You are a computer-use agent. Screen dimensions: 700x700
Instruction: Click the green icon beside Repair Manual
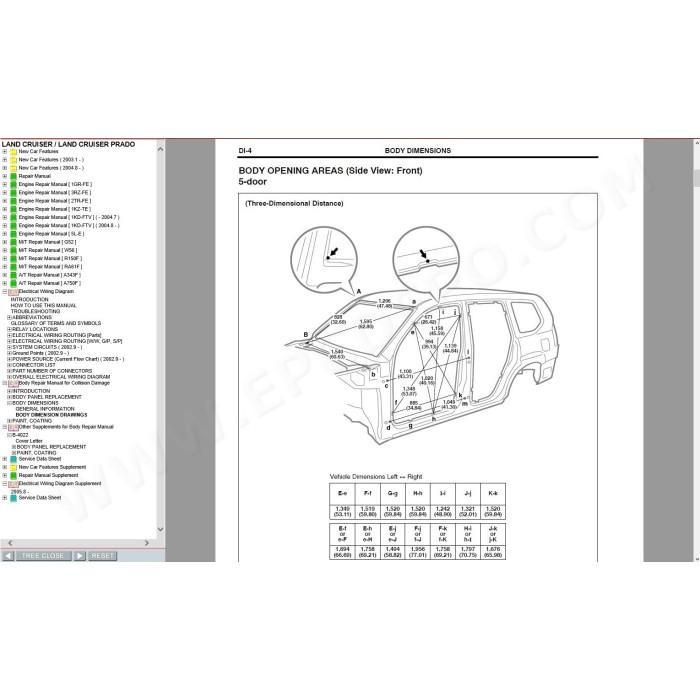point(13,176)
